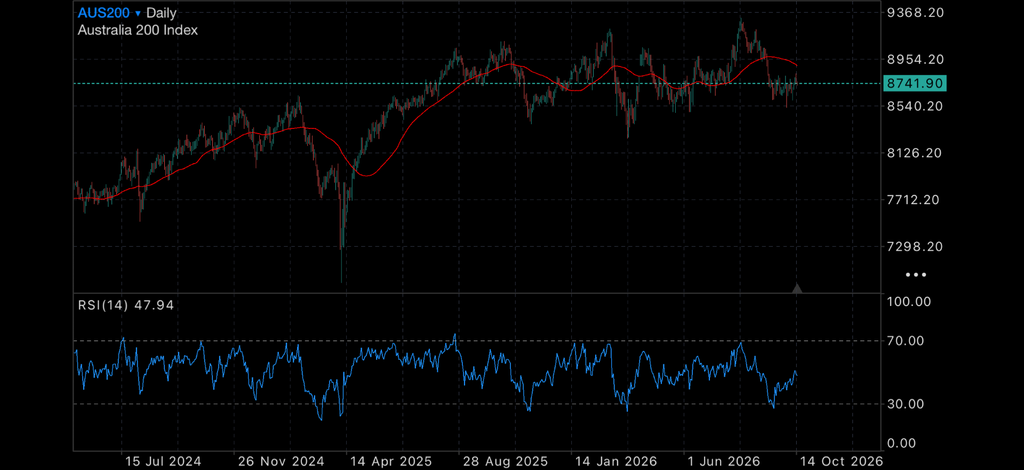Select the 8540.20 price axis label

pyautogui.click(x=916, y=106)
